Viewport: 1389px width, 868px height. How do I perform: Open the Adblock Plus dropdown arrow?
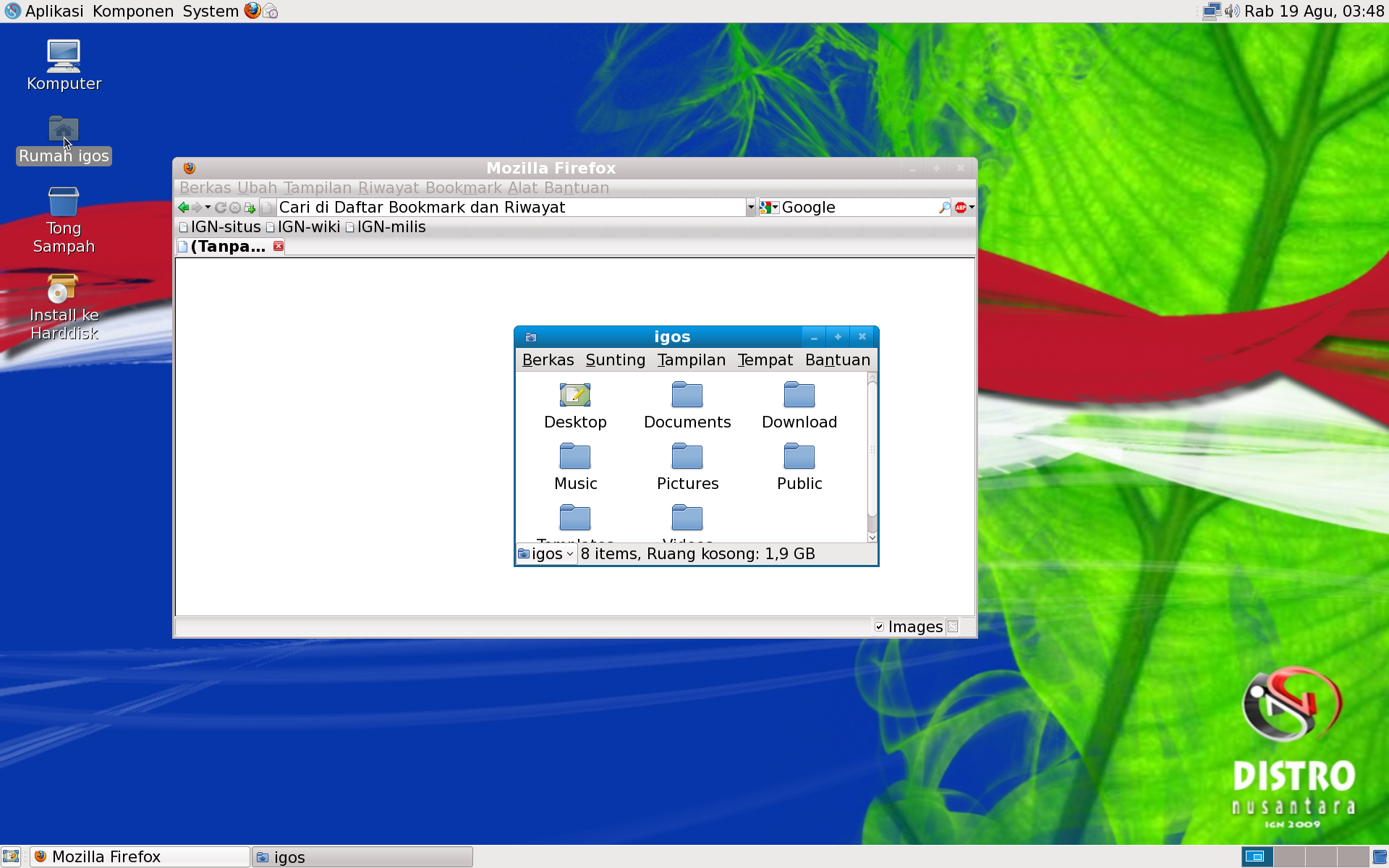pos(972,208)
